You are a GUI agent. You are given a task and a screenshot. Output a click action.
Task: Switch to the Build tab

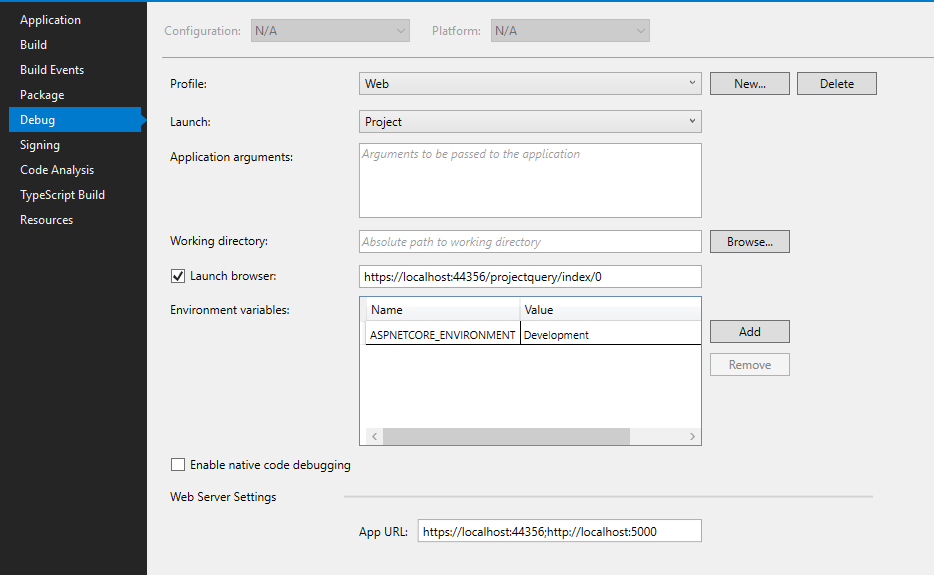coord(34,45)
